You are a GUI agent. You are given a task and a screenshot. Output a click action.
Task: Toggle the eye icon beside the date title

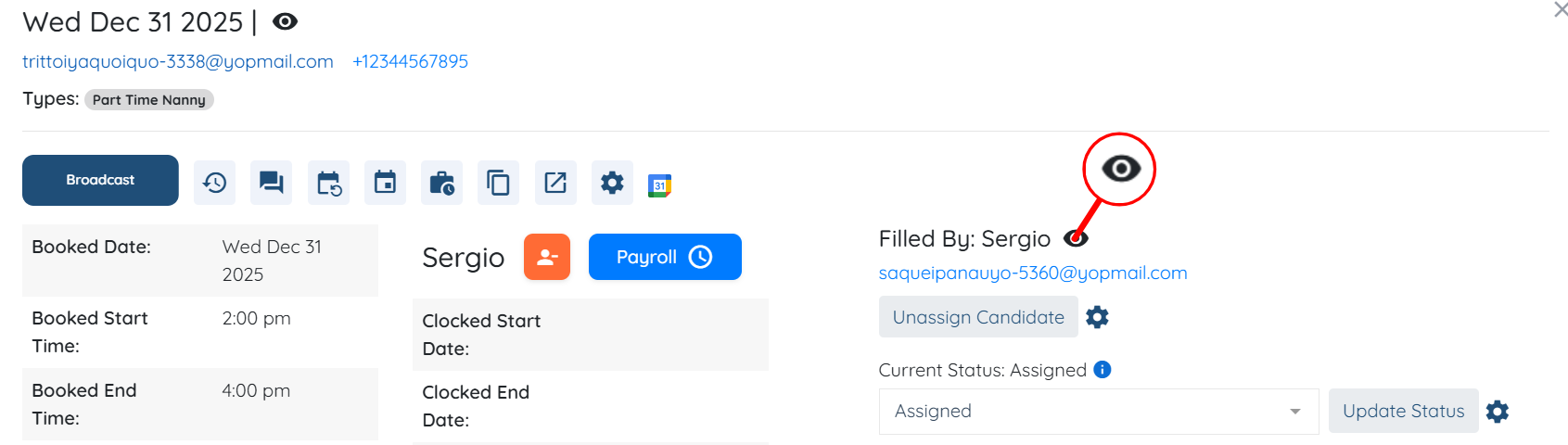point(285,21)
